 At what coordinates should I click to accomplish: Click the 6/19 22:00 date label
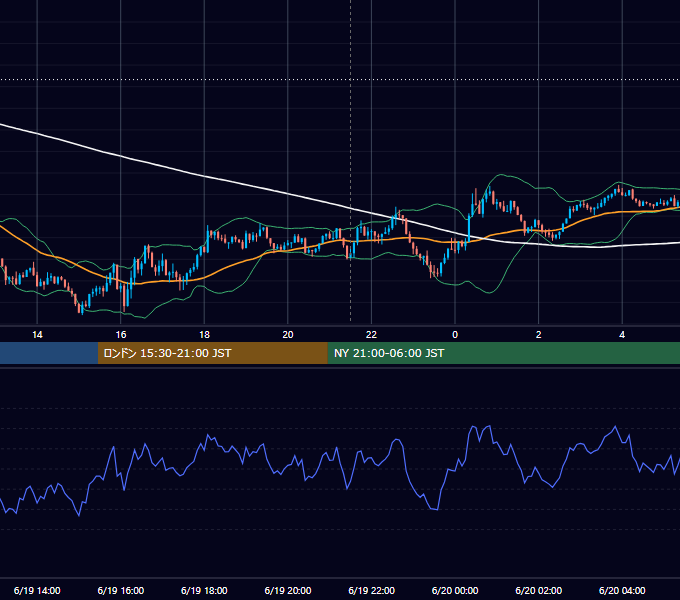coord(372,590)
